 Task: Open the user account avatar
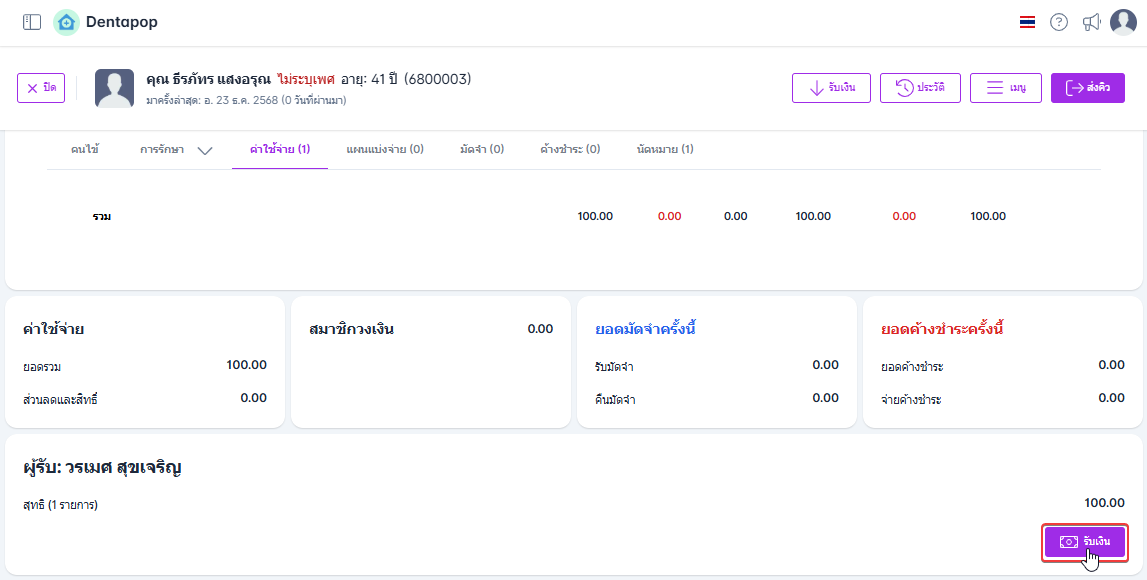click(x=1123, y=22)
